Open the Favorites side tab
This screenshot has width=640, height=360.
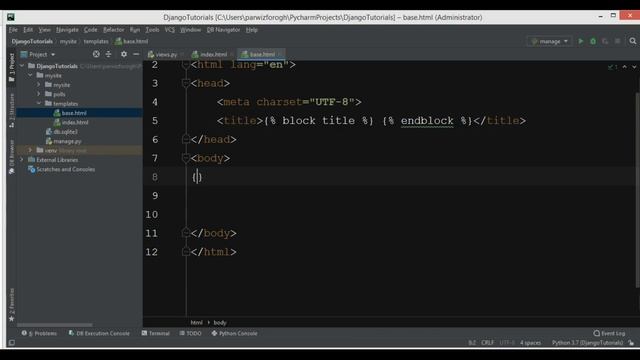click(x=11, y=305)
